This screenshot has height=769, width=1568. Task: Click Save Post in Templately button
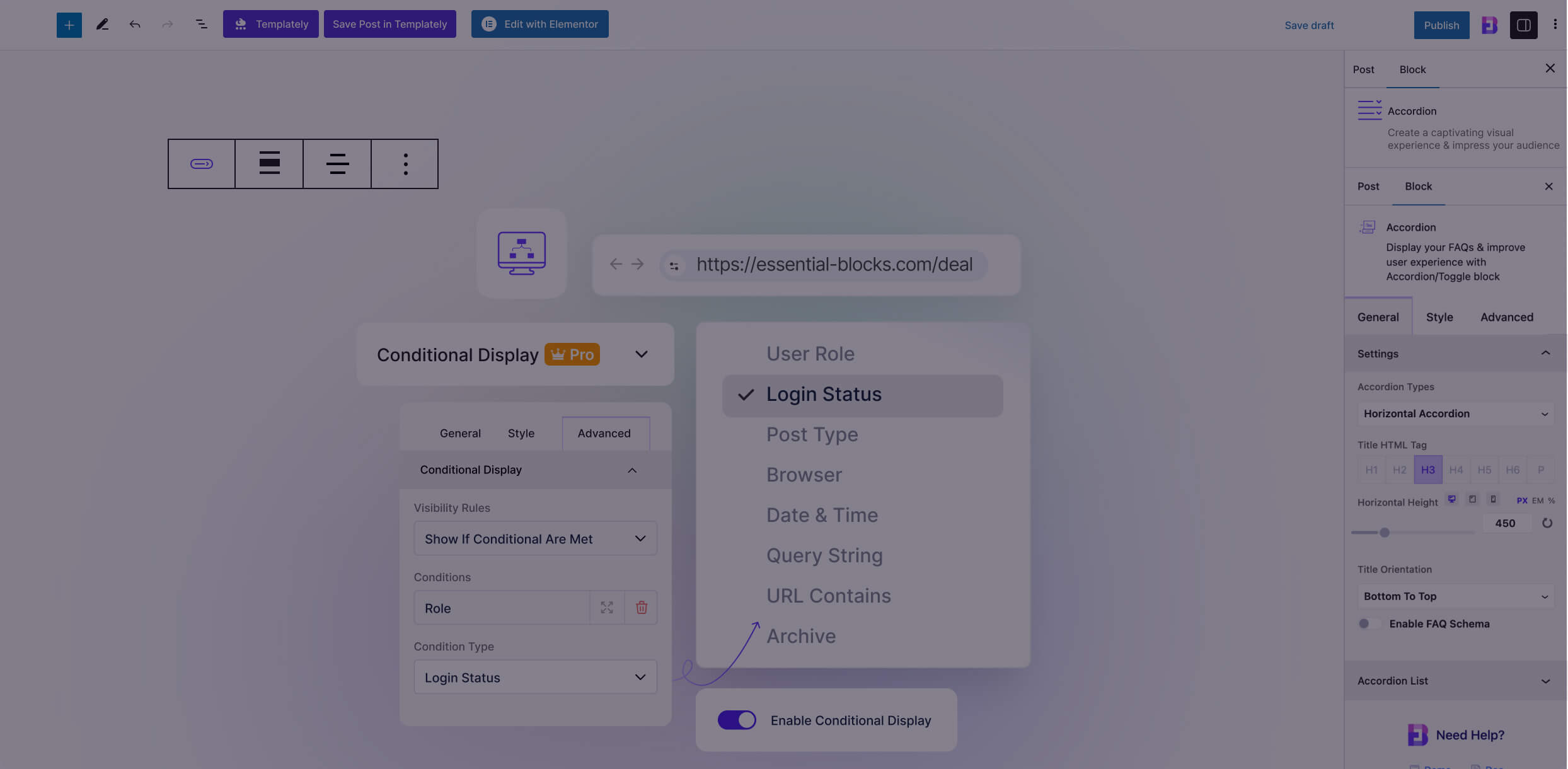point(390,24)
